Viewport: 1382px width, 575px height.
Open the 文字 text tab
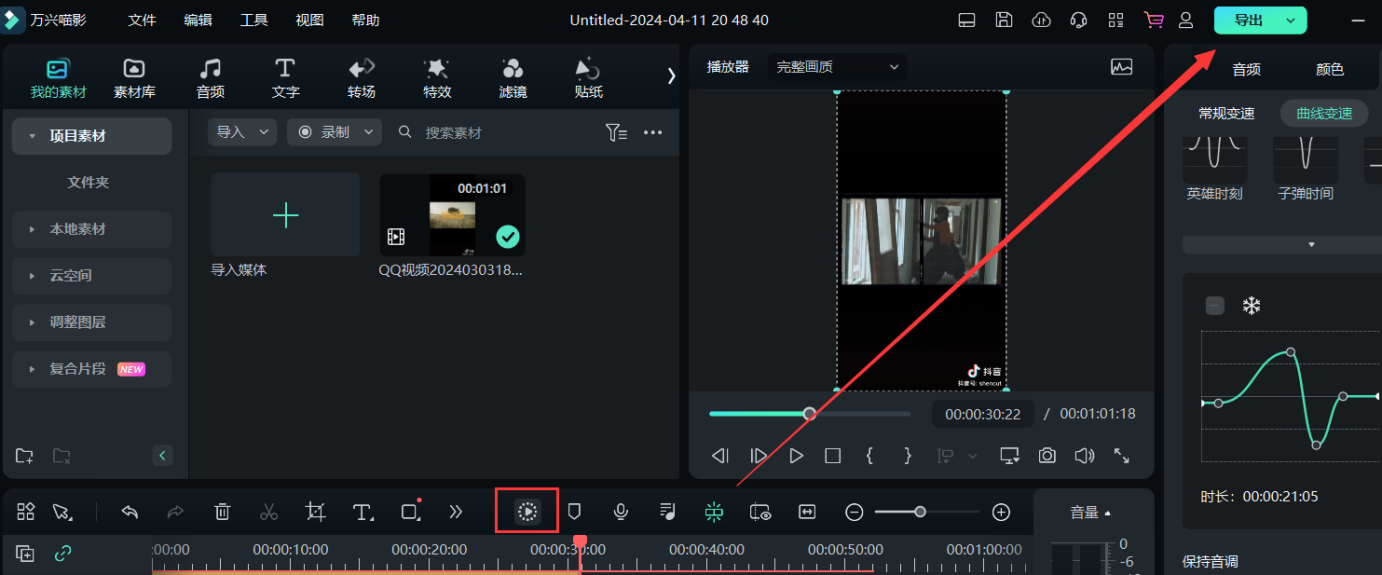pos(285,78)
